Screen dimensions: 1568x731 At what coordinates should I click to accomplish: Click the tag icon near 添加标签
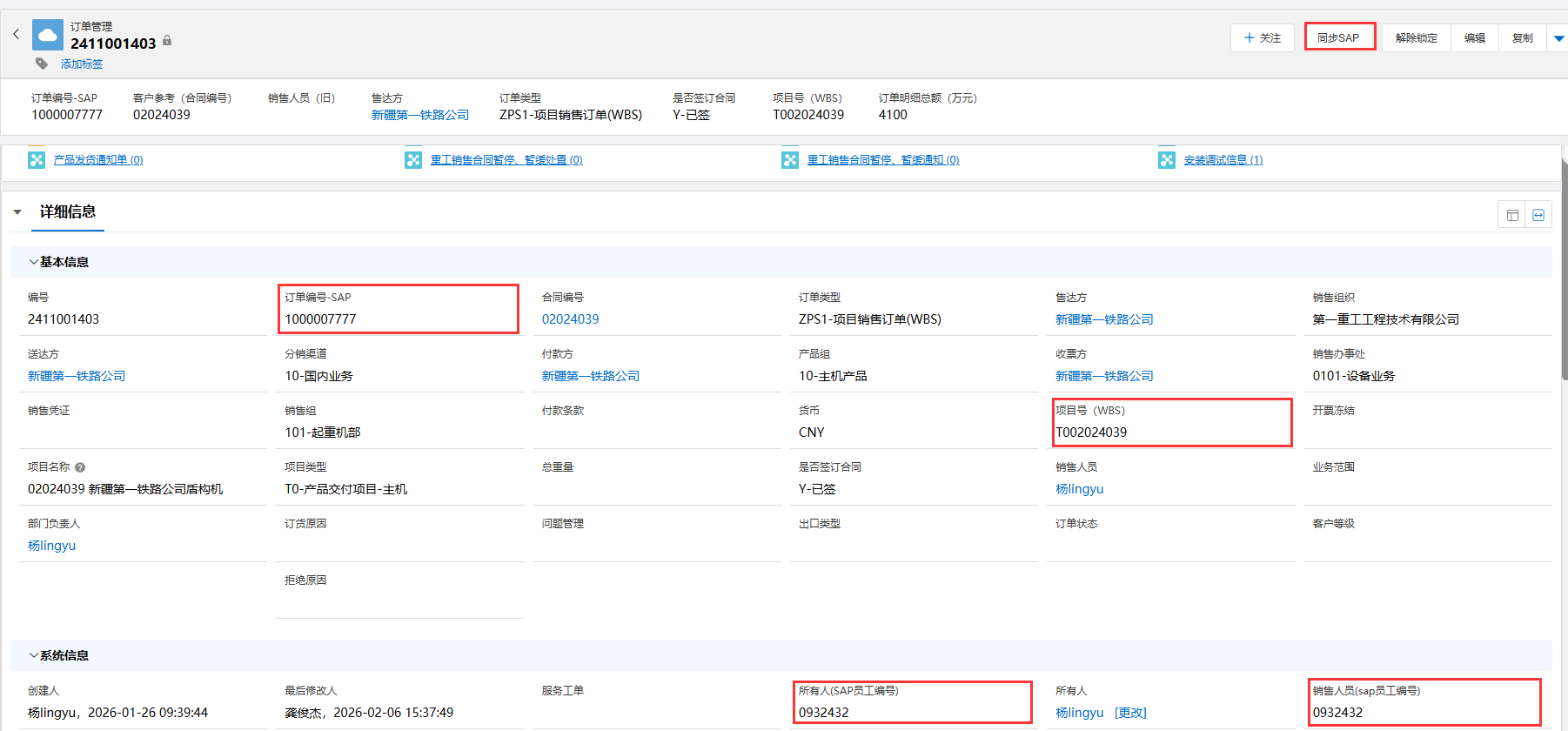pyautogui.click(x=42, y=64)
